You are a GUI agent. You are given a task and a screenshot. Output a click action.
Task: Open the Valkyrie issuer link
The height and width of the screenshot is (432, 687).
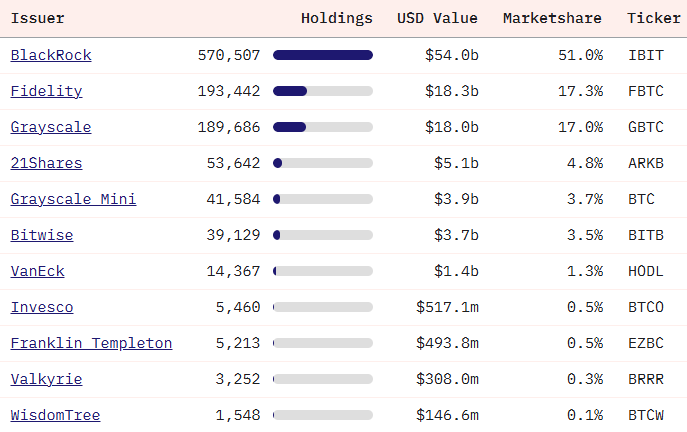point(47,379)
